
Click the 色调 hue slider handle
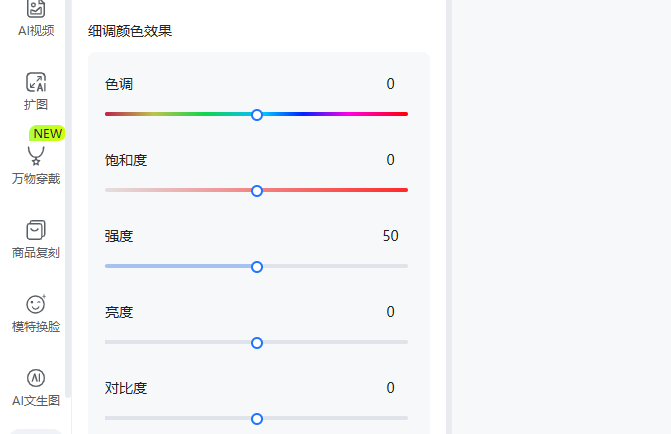click(257, 115)
